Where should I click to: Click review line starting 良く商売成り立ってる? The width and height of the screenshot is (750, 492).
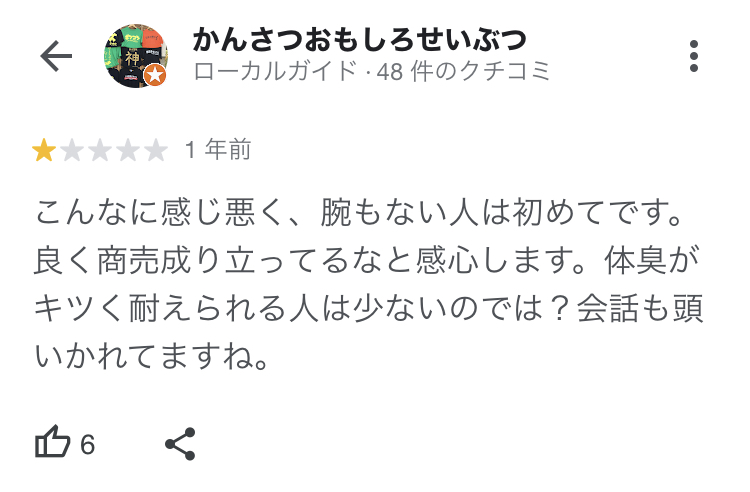point(367,261)
